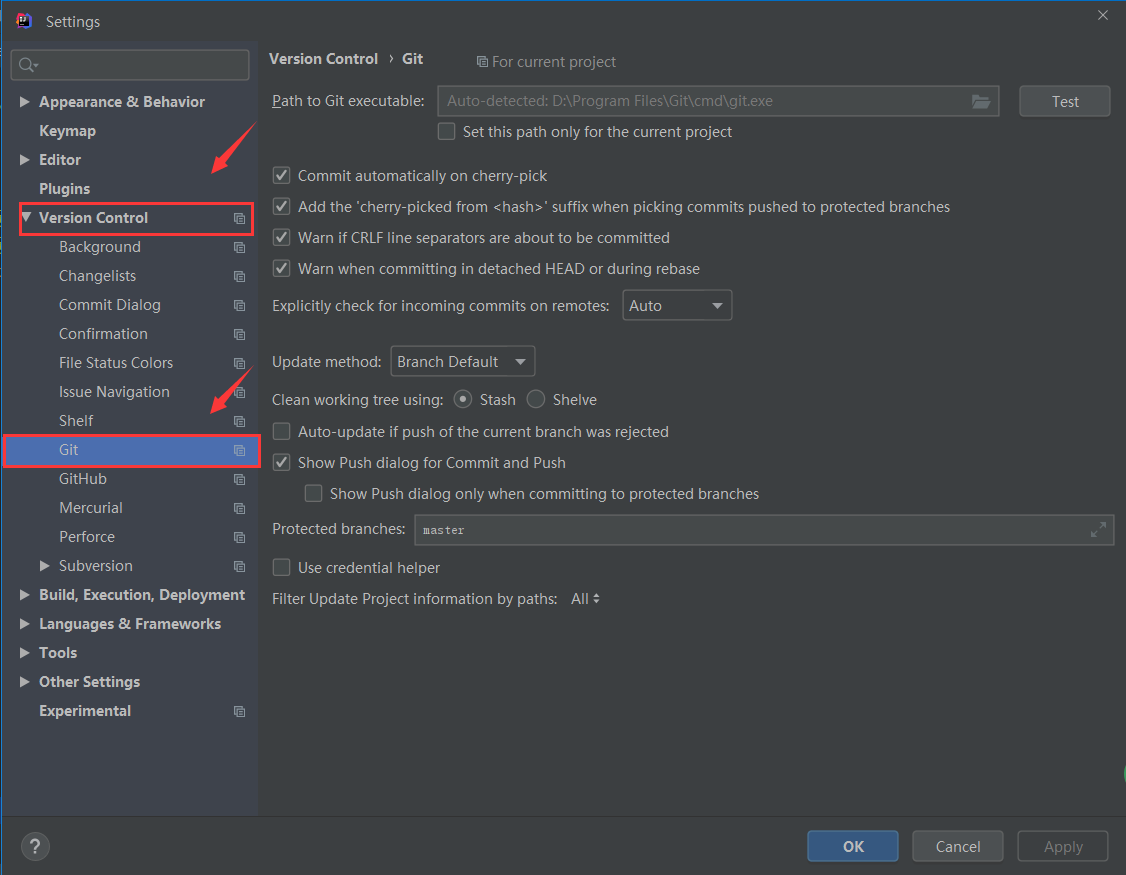The image size is (1126, 875).
Task: Select the Stash radio button
Action: coord(463,399)
